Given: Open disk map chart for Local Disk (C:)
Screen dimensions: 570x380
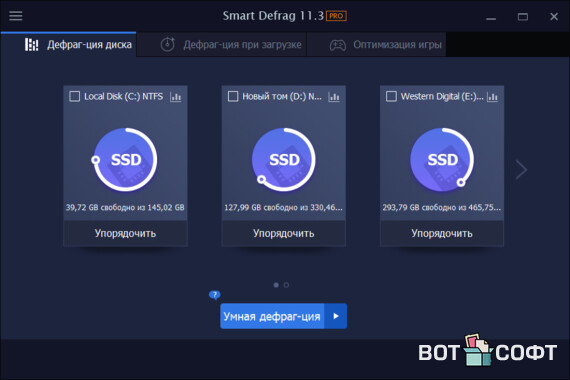Looking at the screenshot, I should [x=176, y=97].
